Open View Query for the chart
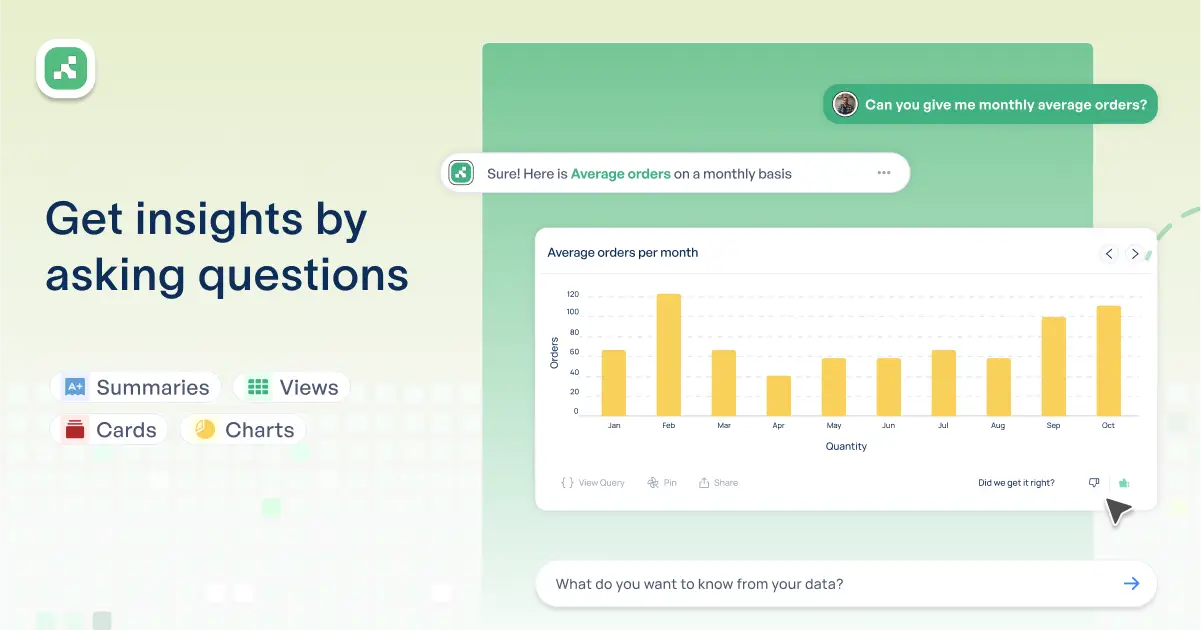Screen dimensions: 1201x630 tap(593, 483)
